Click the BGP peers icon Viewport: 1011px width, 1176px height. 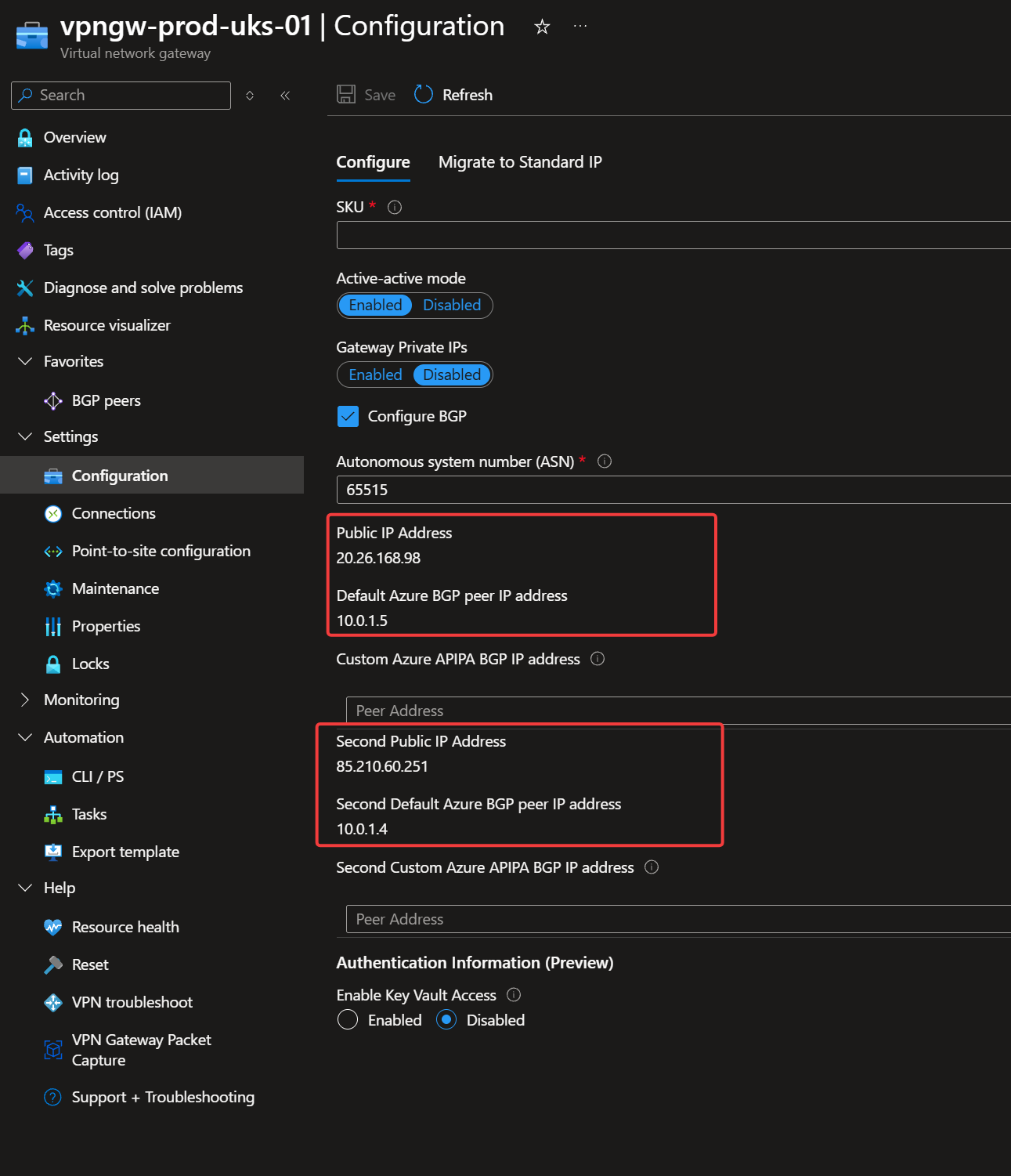(x=53, y=401)
